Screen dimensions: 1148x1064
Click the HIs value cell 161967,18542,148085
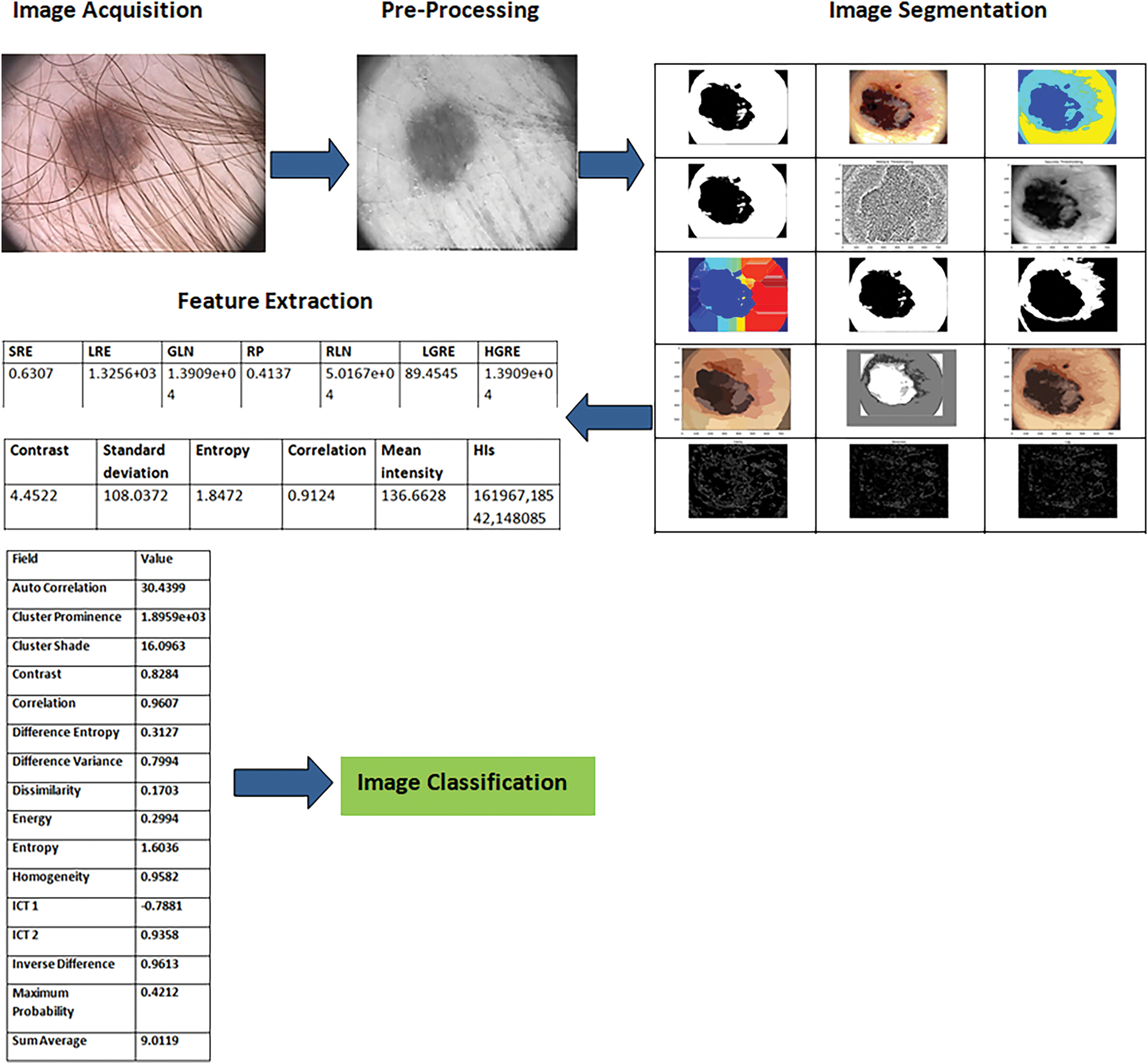[513, 507]
